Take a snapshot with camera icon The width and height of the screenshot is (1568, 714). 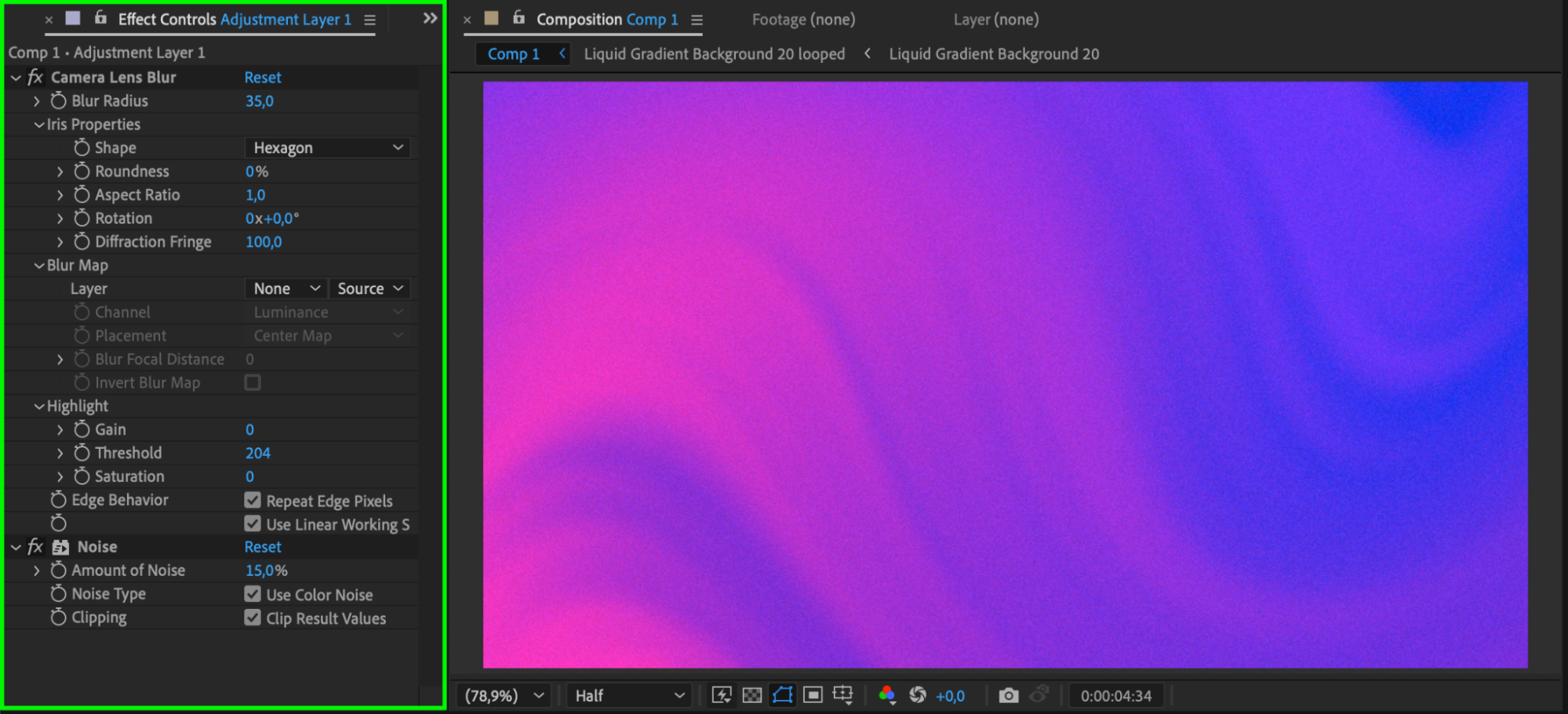(1008, 695)
